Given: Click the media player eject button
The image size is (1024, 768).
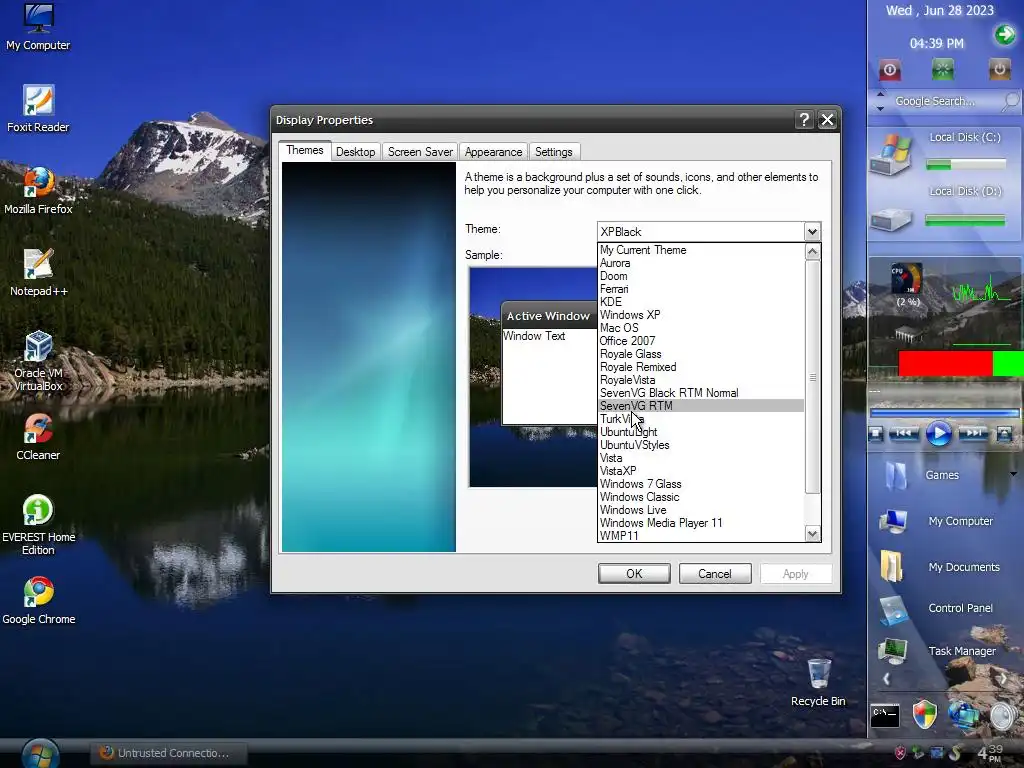Looking at the screenshot, I should [x=1004, y=434].
